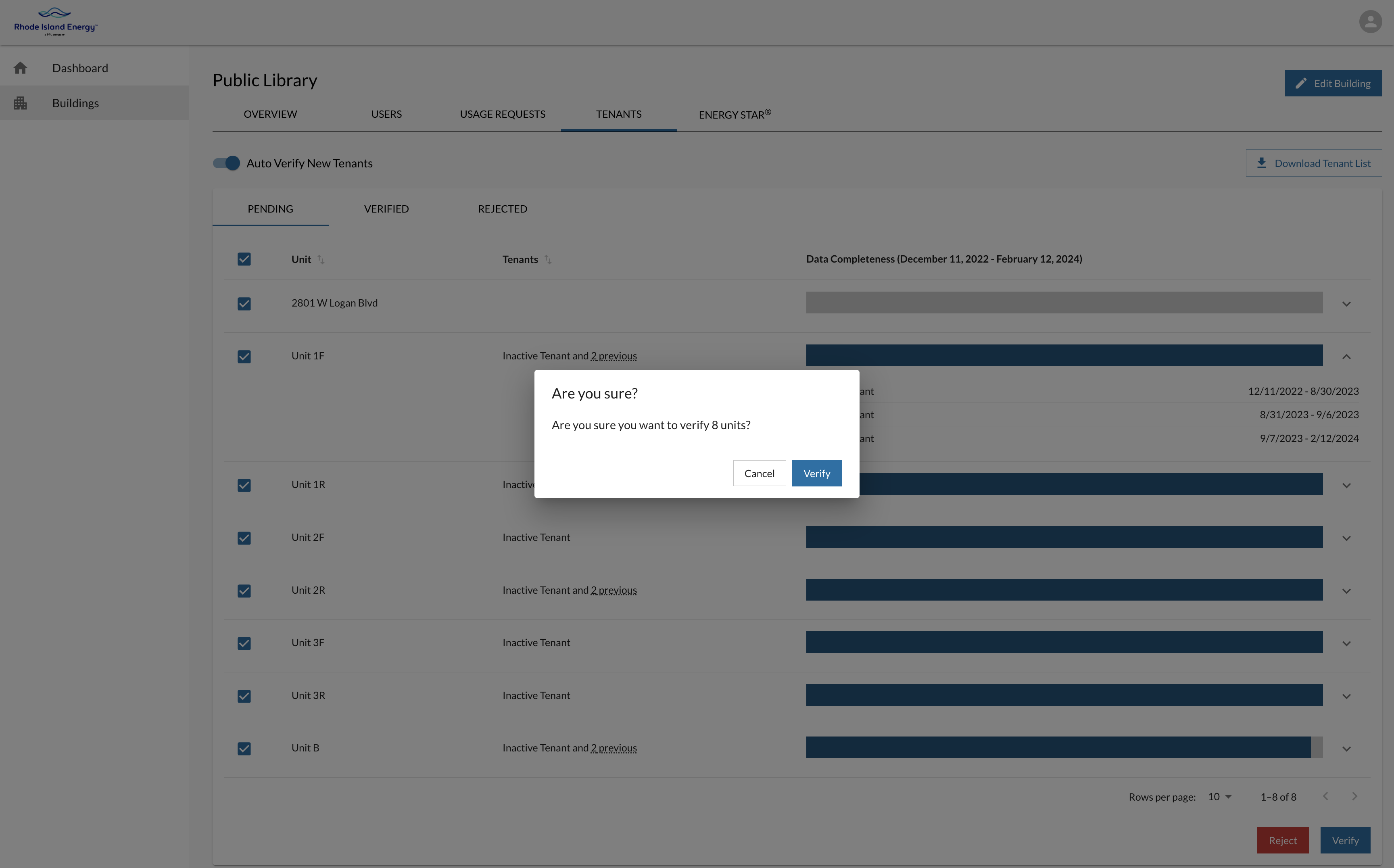Open the rows per page dropdown
Viewport: 1394px width, 868px height.
pos(1219,797)
